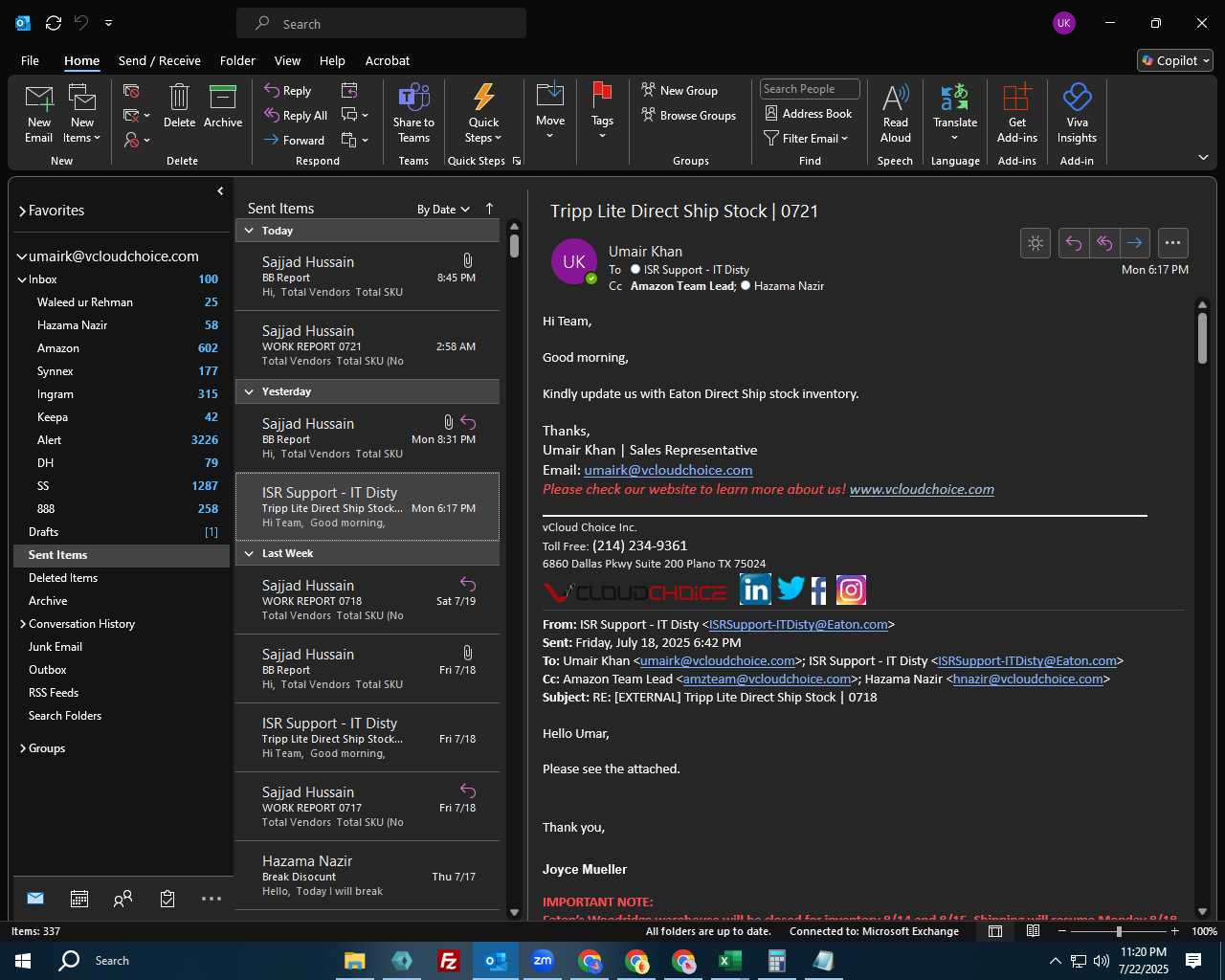Click the zoom in plus button

(x=1174, y=931)
